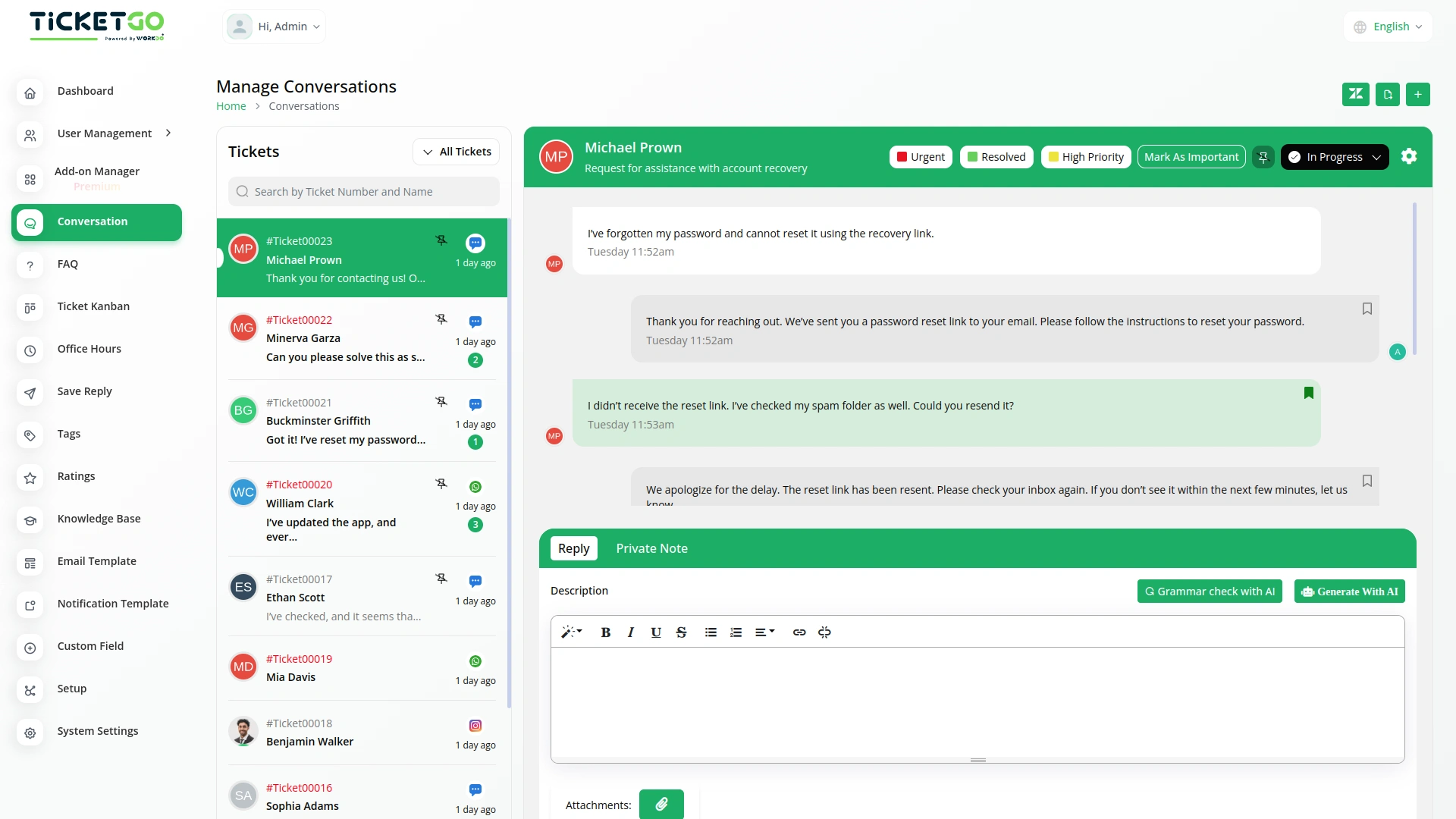The height and width of the screenshot is (819, 1456).
Task: Click the search field for ticket numbers
Action: click(363, 191)
